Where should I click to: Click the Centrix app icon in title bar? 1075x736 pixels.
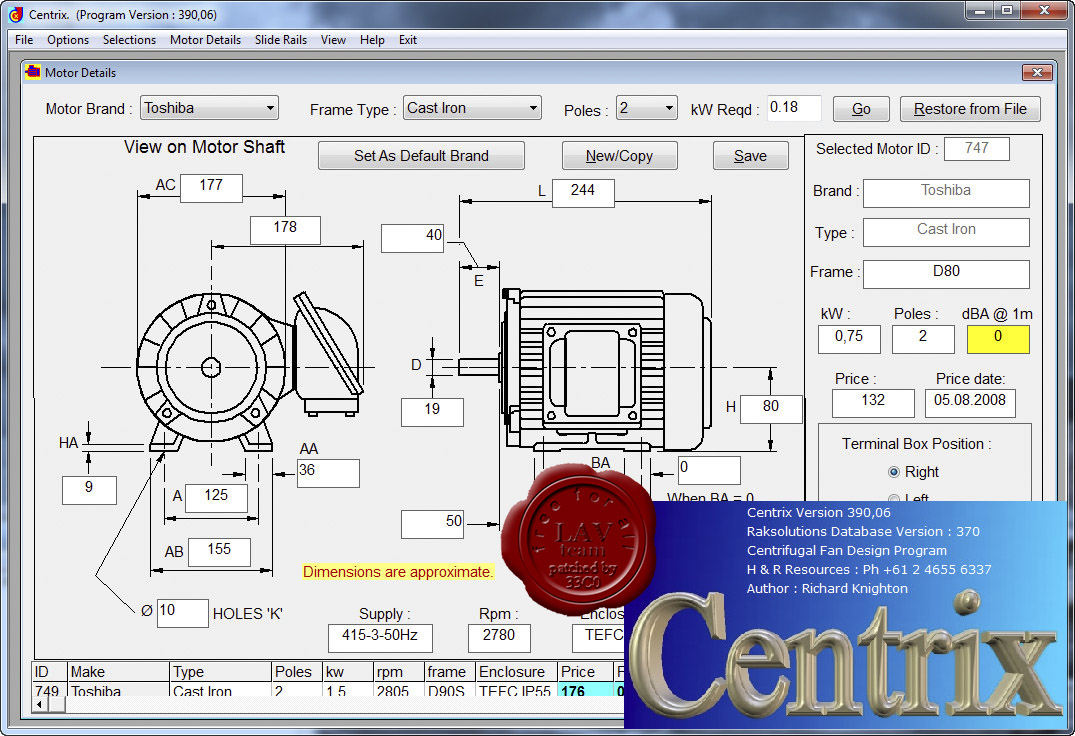[x=16, y=14]
